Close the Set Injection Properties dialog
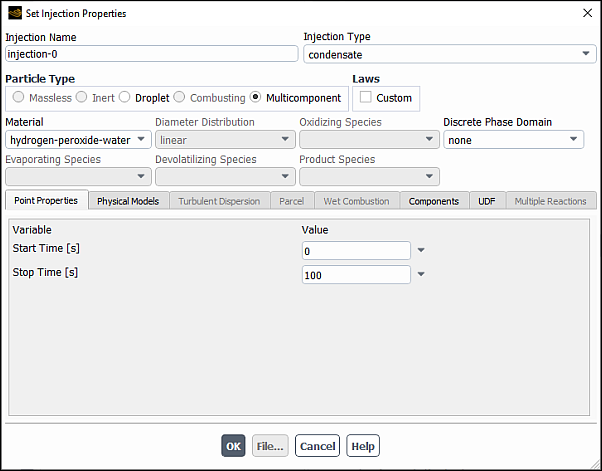 587,13
